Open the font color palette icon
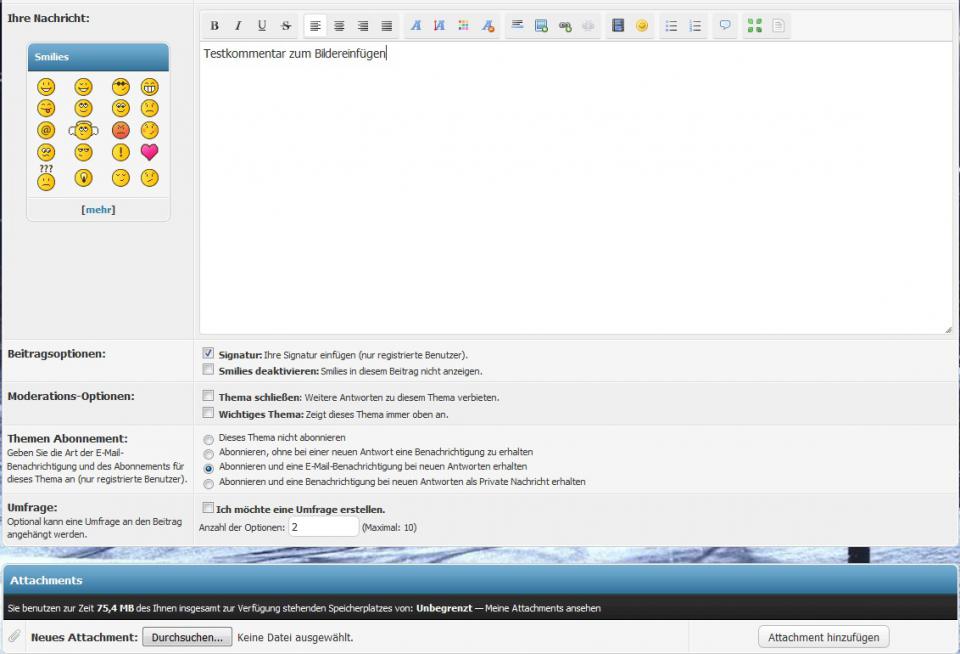The height and width of the screenshot is (654, 960). point(463,26)
